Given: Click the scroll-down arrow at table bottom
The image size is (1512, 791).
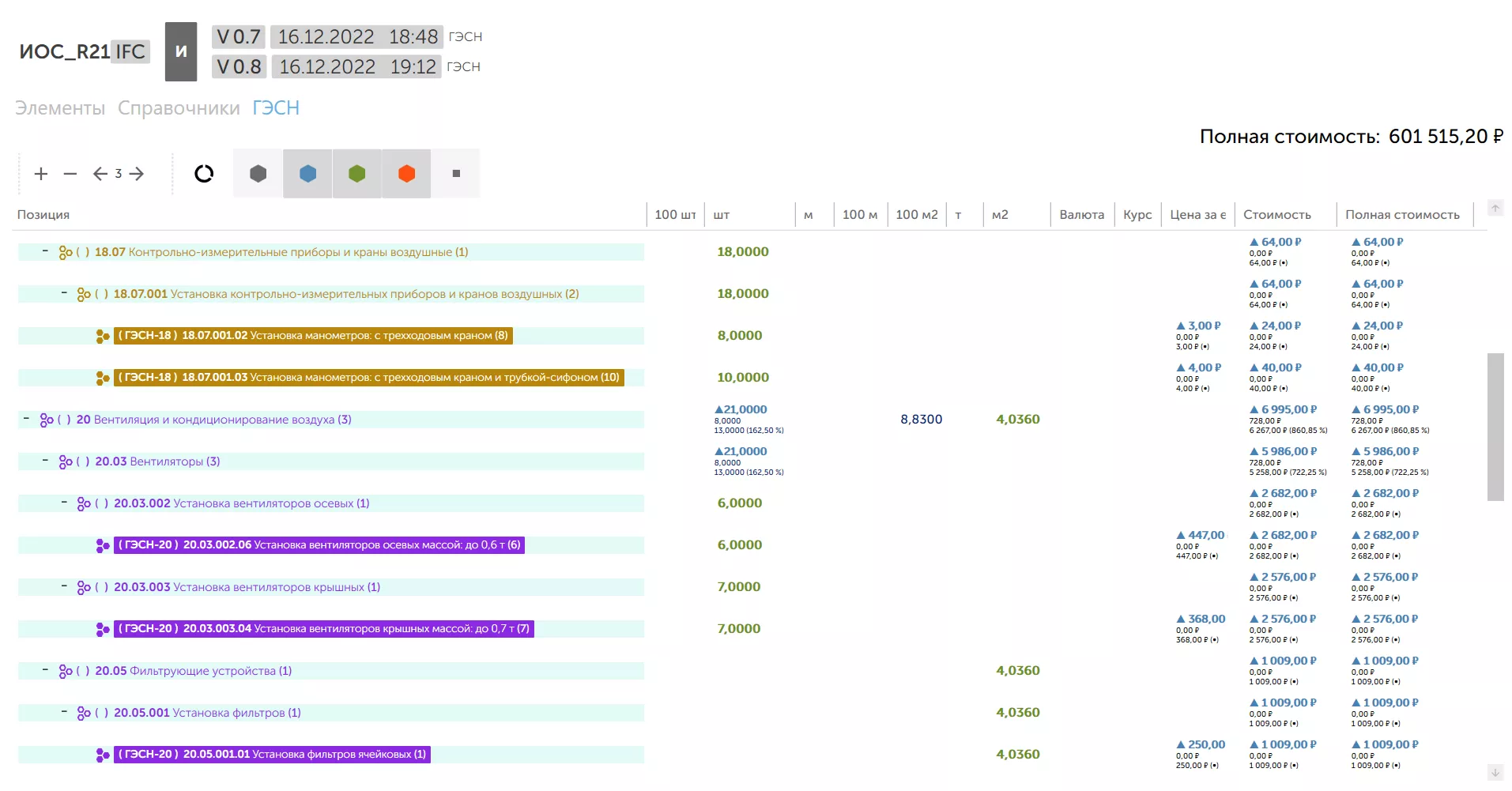Looking at the screenshot, I should (1495, 772).
